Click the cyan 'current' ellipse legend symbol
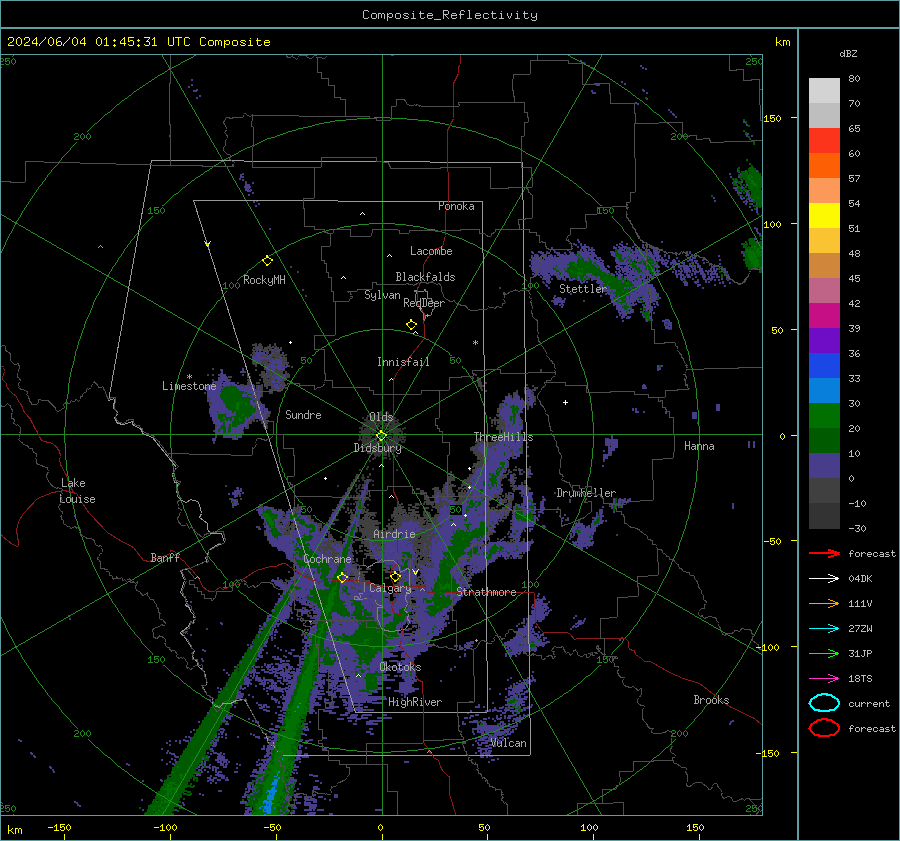 (824, 703)
